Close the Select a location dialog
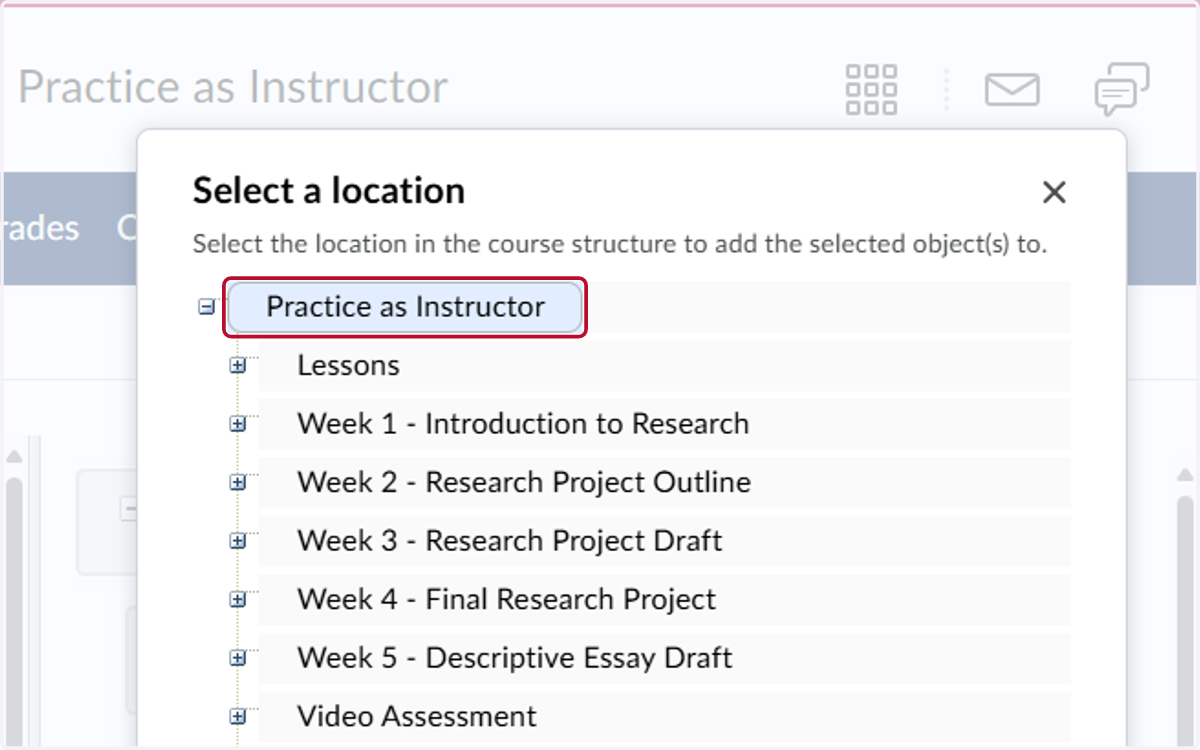The image size is (1200, 750). 1054,192
